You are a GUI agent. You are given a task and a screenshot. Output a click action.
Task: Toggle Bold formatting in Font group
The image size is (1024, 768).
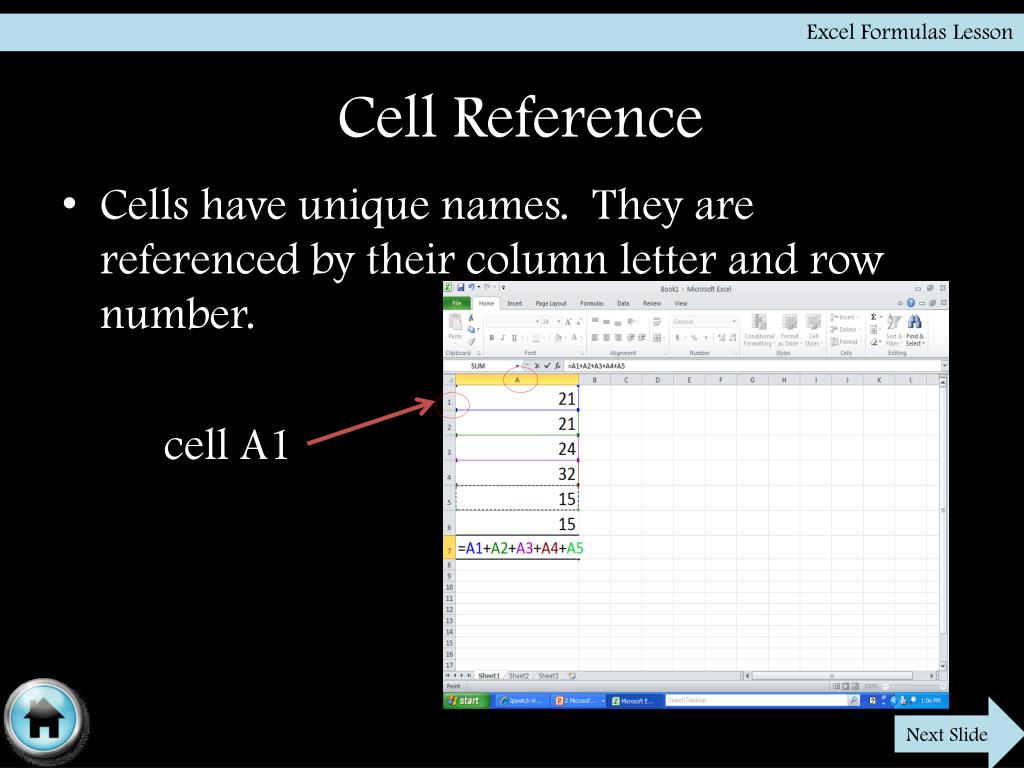point(491,338)
